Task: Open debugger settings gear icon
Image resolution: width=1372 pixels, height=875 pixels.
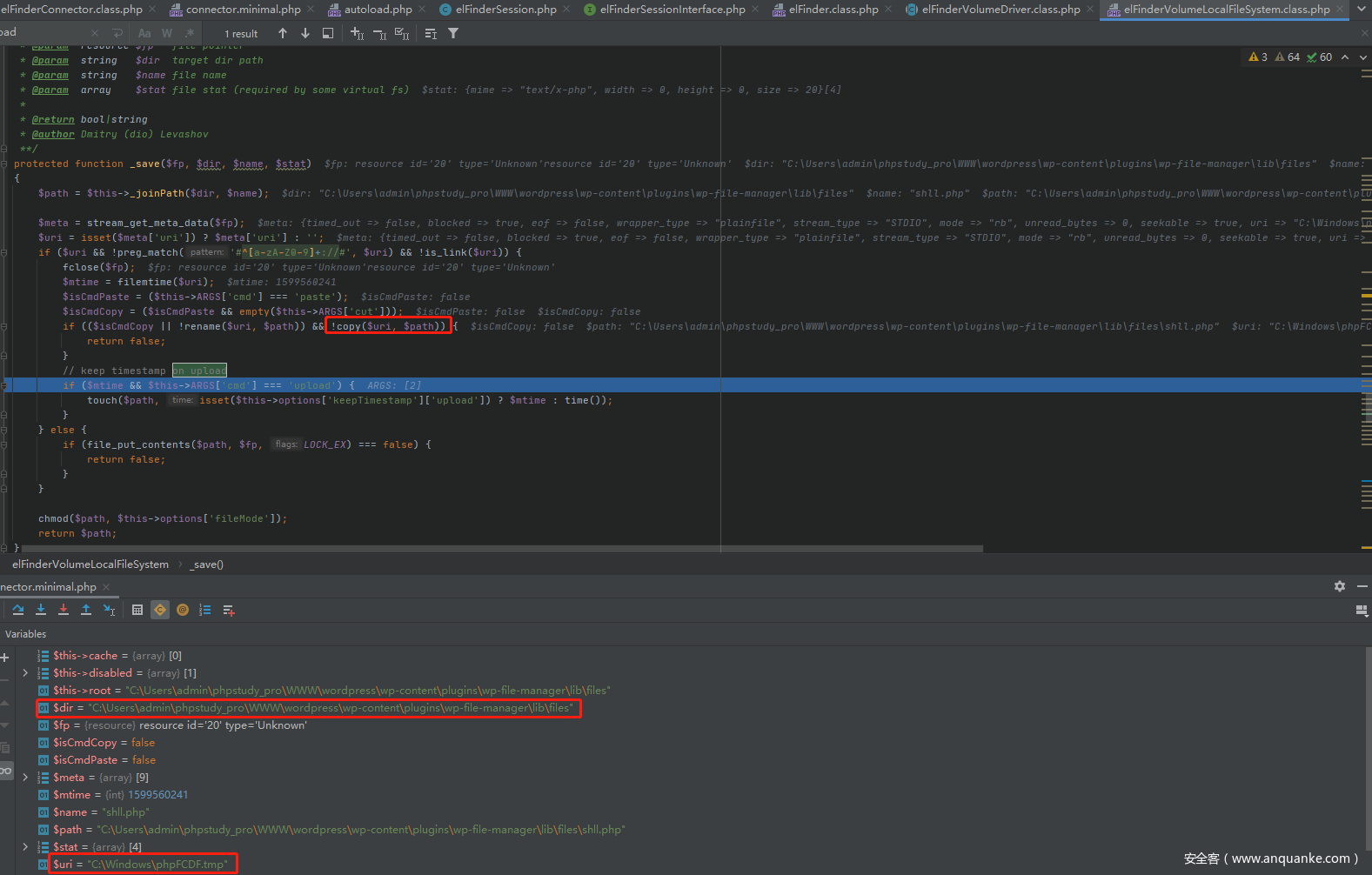Action: pyautogui.click(x=1340, y=586)
